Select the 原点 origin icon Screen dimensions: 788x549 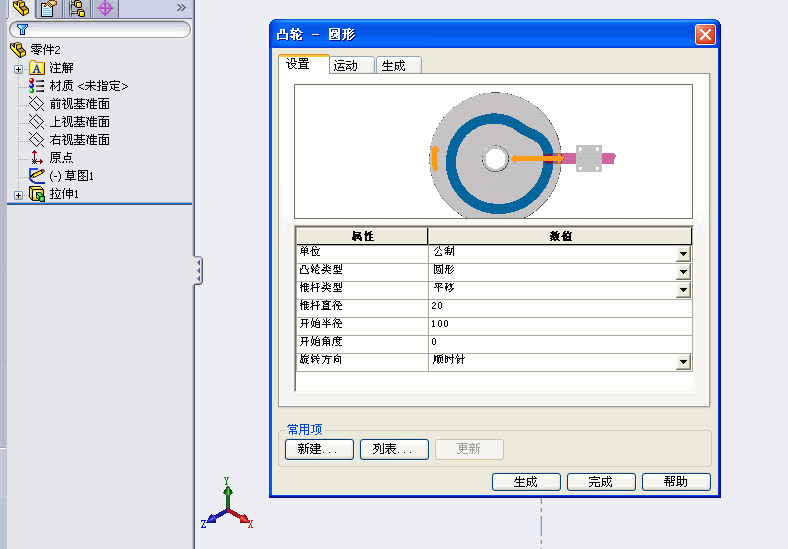[x=37, y=157]
